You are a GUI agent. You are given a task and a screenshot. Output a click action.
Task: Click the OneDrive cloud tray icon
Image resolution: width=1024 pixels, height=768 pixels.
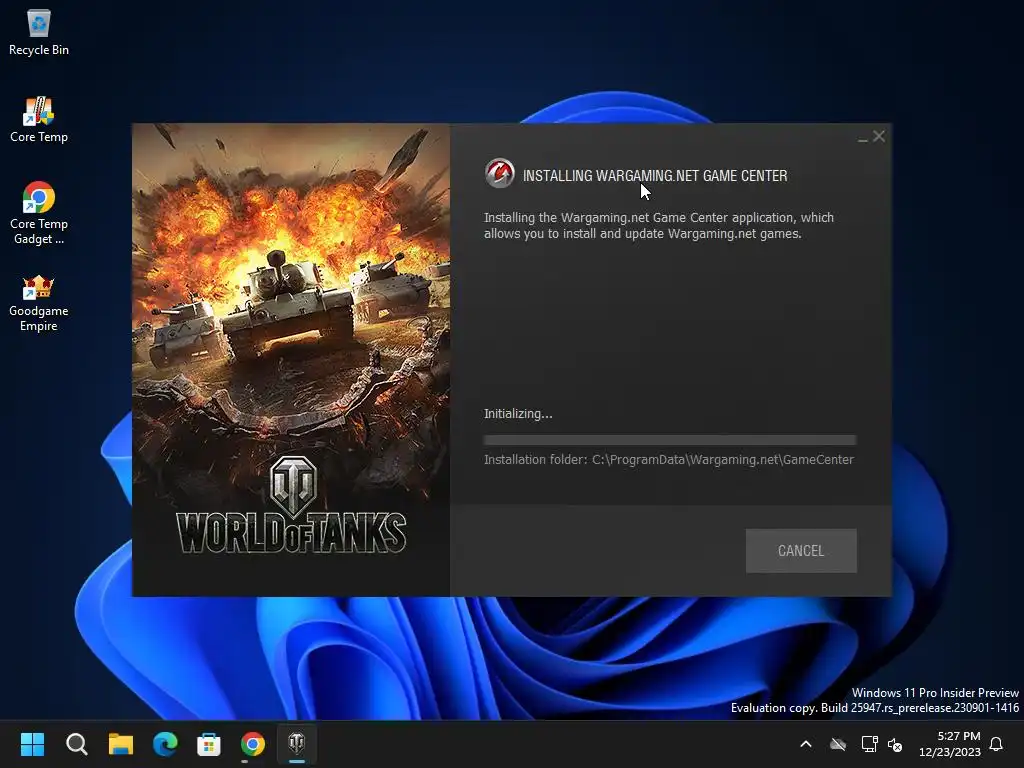(838, 744)
